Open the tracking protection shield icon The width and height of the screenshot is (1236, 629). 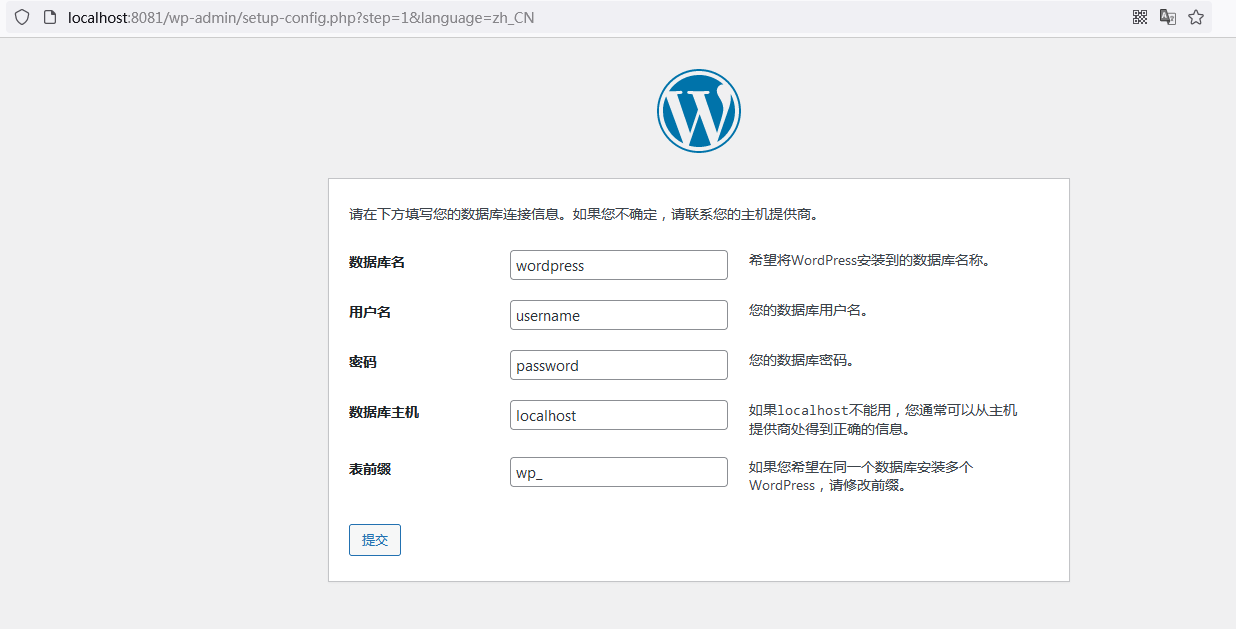[x=21, y=17]
